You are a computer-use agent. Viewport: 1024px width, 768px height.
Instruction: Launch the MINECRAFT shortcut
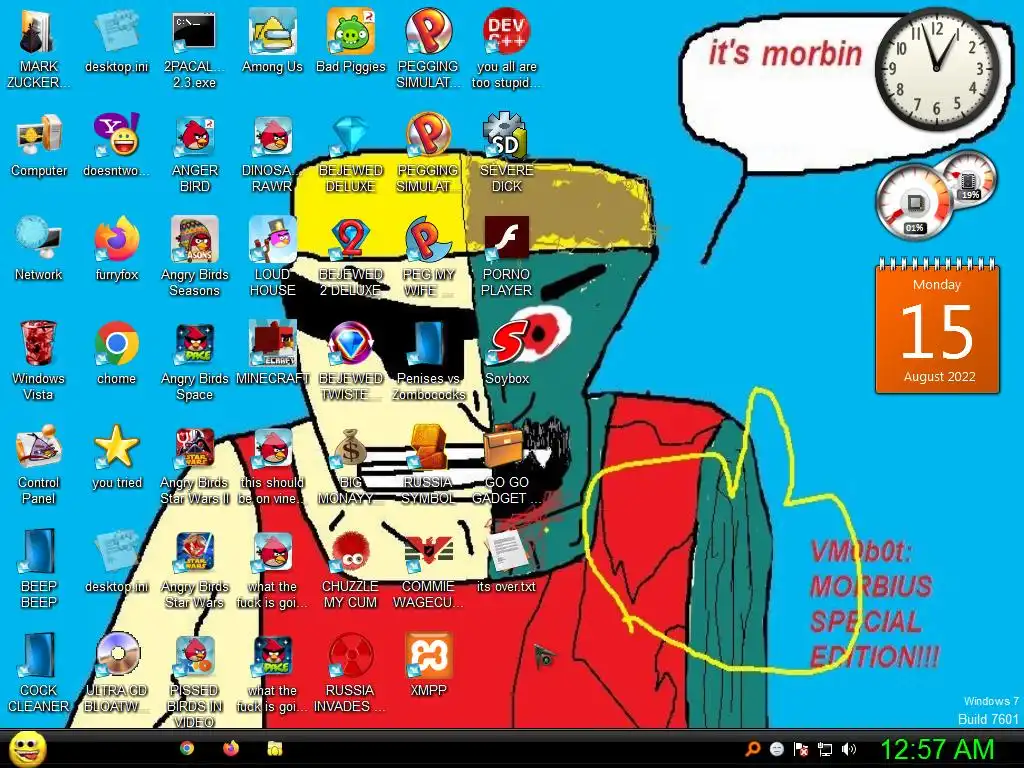(273, 344)
